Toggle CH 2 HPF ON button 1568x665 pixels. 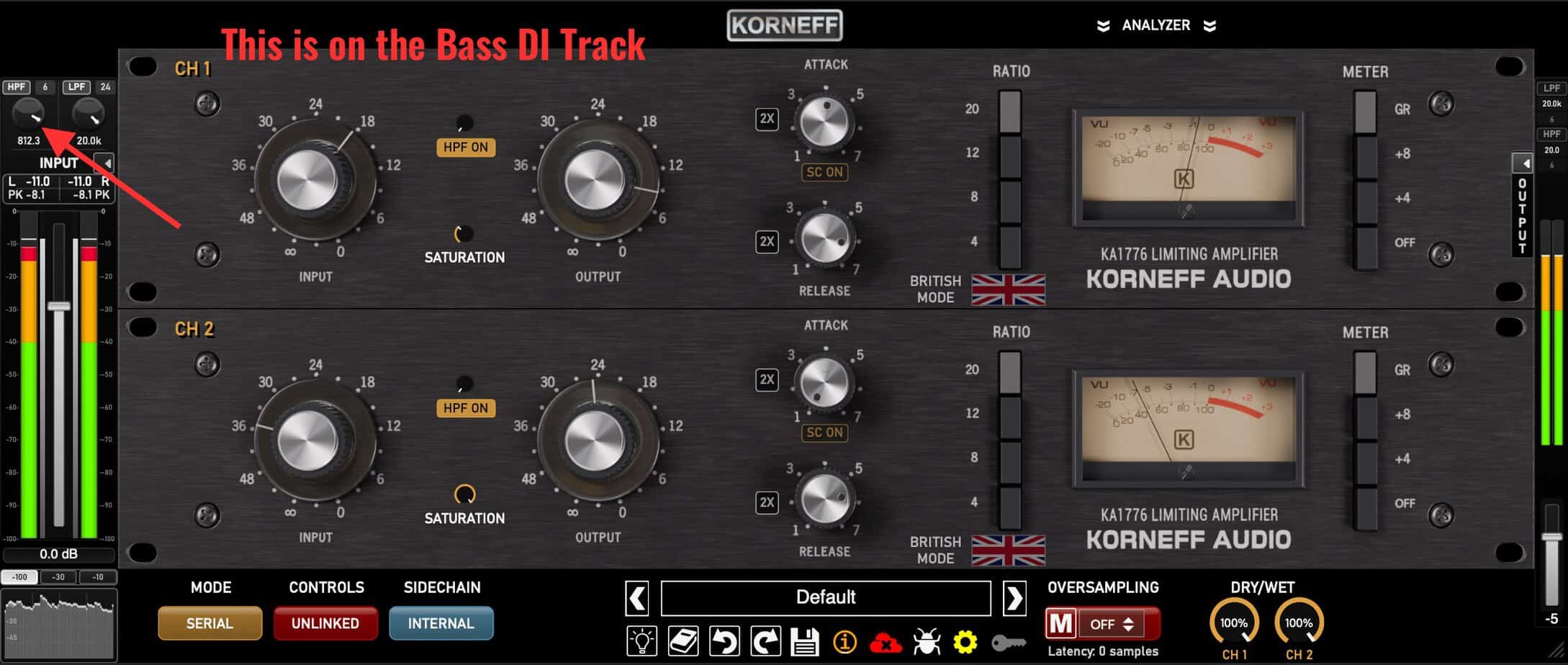click(465, 408)
